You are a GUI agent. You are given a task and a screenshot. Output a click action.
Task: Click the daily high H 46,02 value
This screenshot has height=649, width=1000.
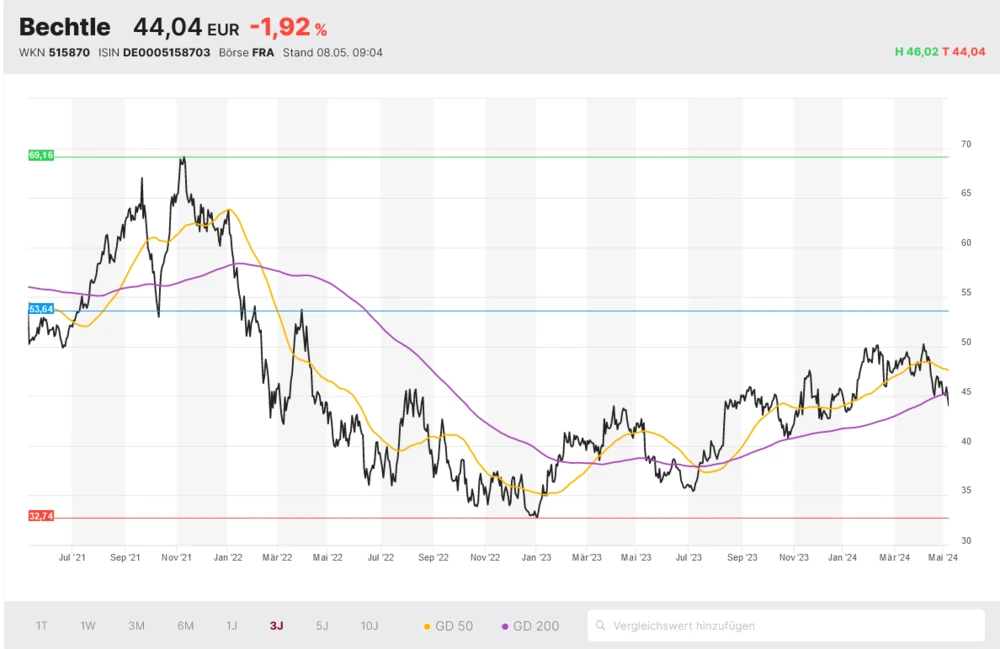[x=916, y=52]
